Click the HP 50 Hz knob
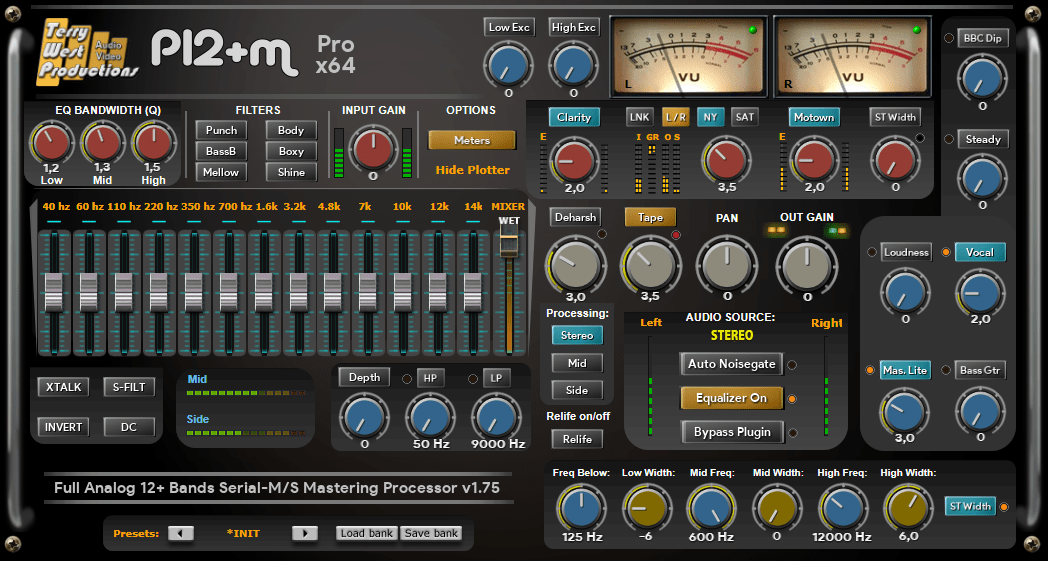The width and height of the screenshot is (1048, 561). pos(430,417)
